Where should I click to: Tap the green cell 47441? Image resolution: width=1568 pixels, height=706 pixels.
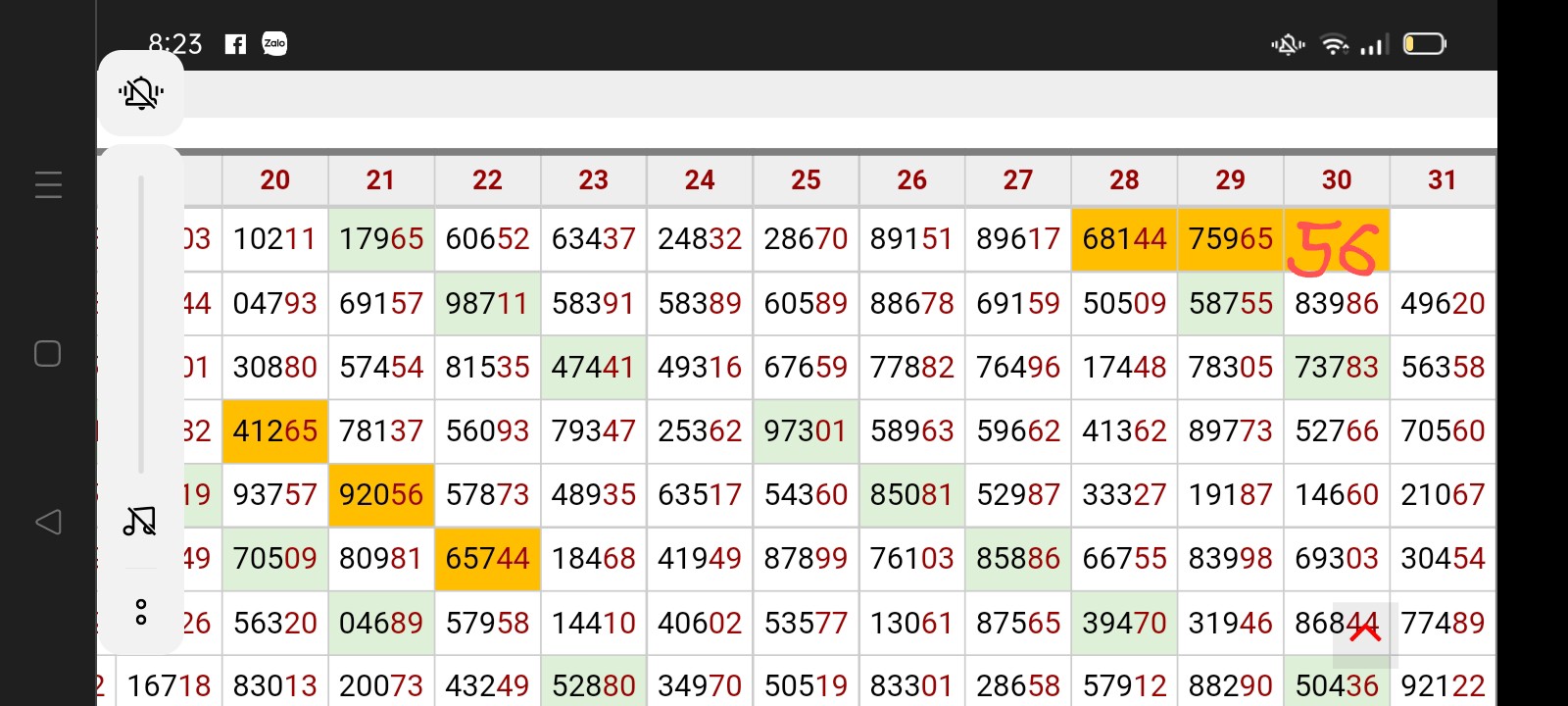click(x=594, y=368)
